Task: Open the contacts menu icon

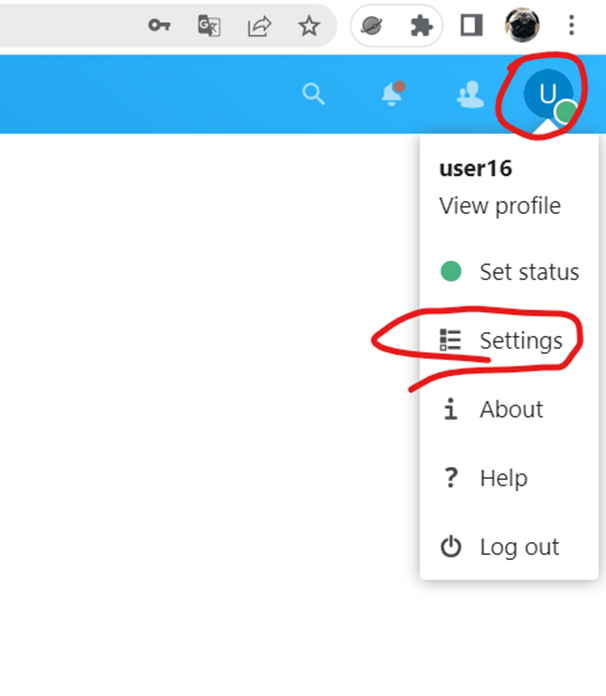Action: [x=469, y=94]
